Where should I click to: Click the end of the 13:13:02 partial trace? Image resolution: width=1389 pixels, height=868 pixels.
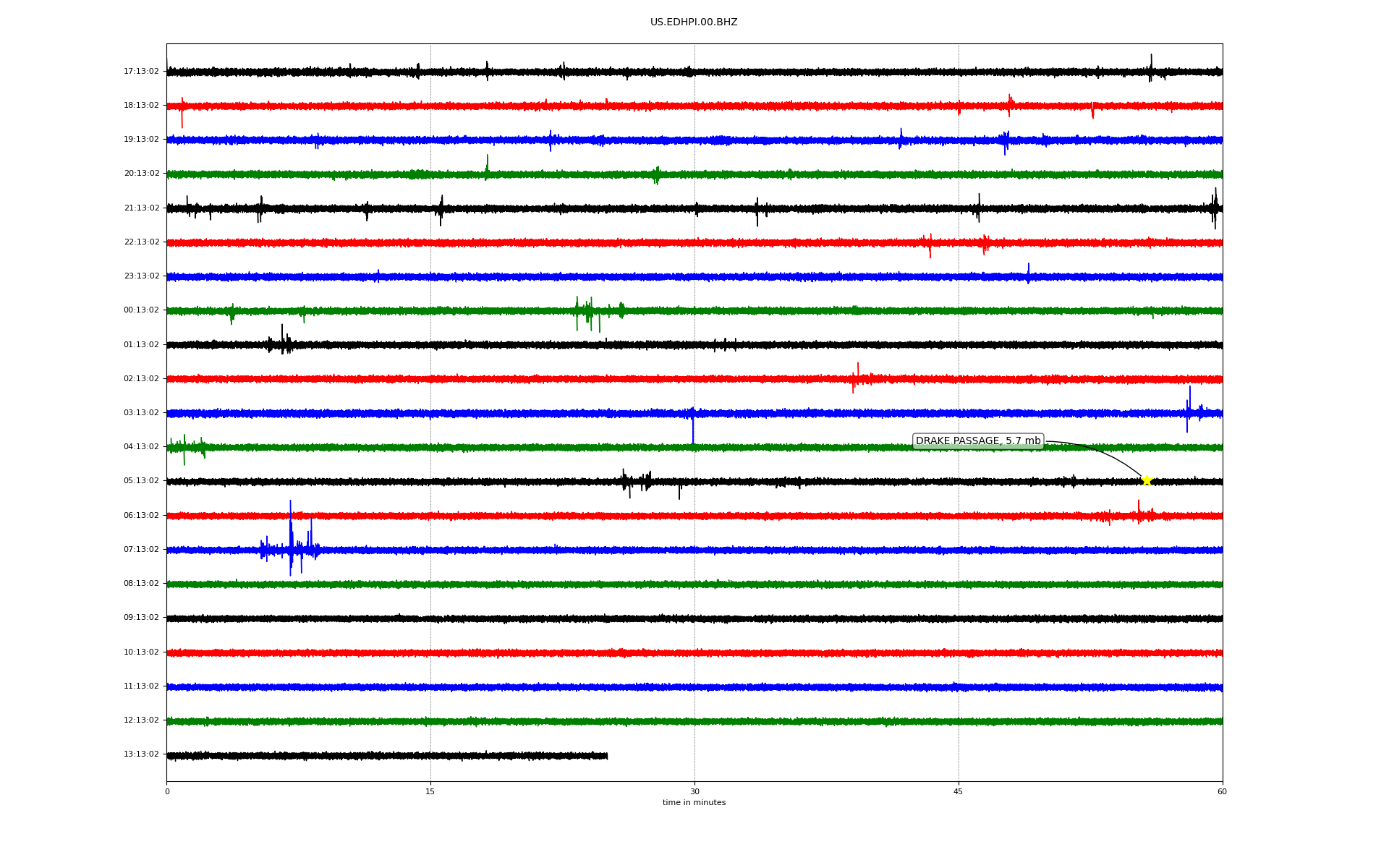tap(606, 756)
